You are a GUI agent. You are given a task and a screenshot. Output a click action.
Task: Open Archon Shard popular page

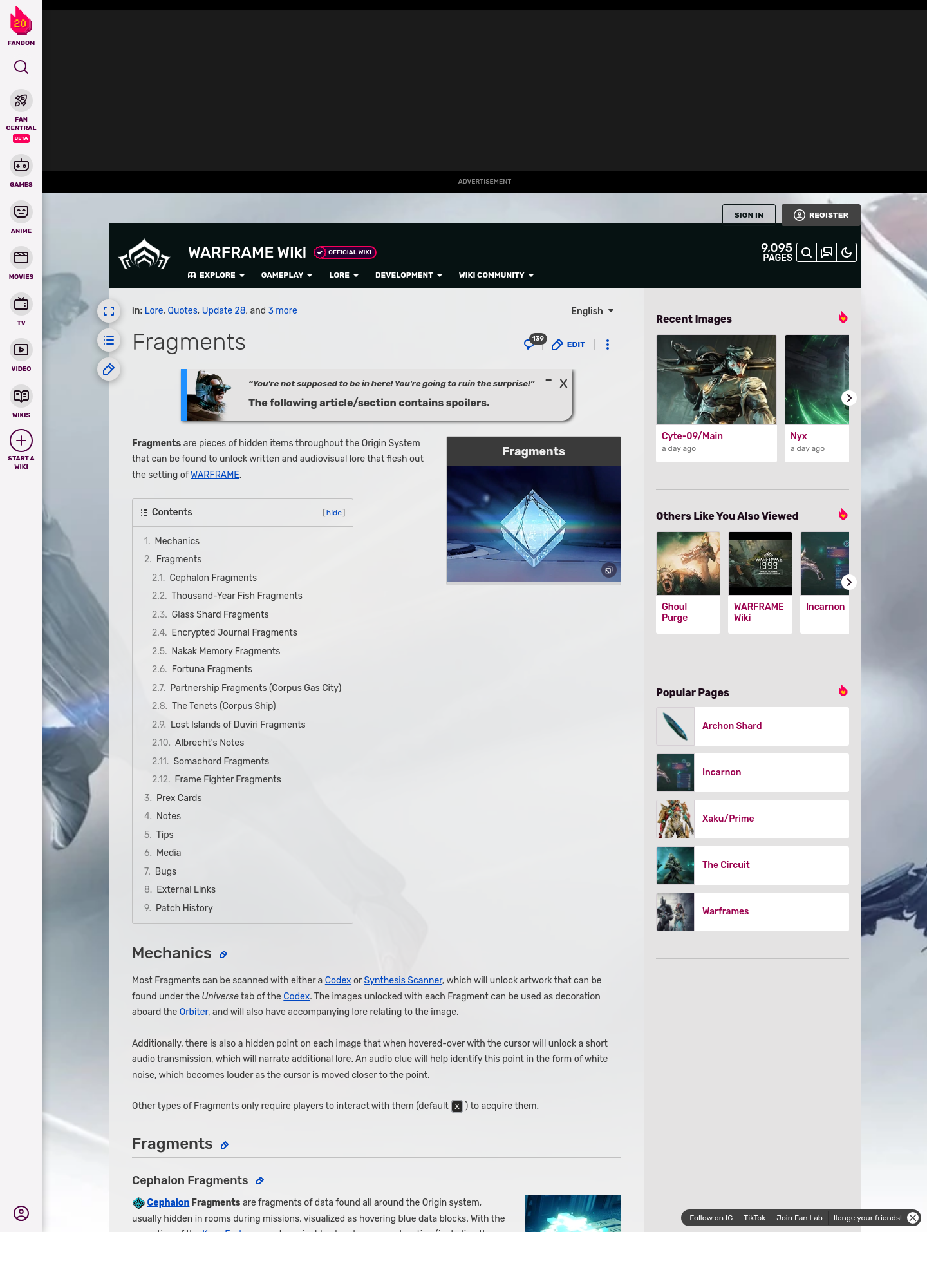coord(753,726)
